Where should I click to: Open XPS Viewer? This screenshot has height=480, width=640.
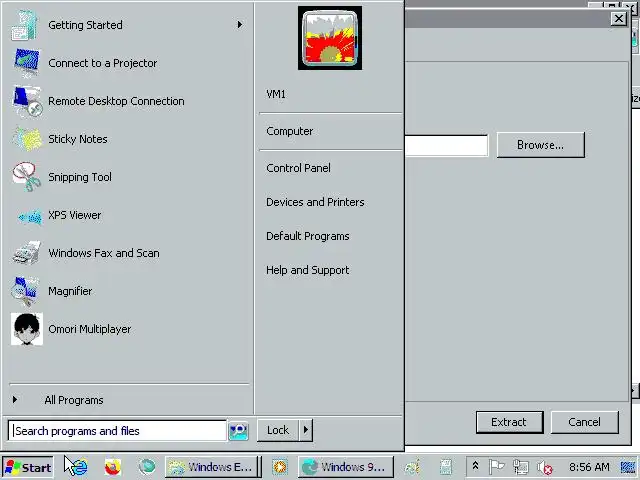pyautogui.click(x=75, y=215)
